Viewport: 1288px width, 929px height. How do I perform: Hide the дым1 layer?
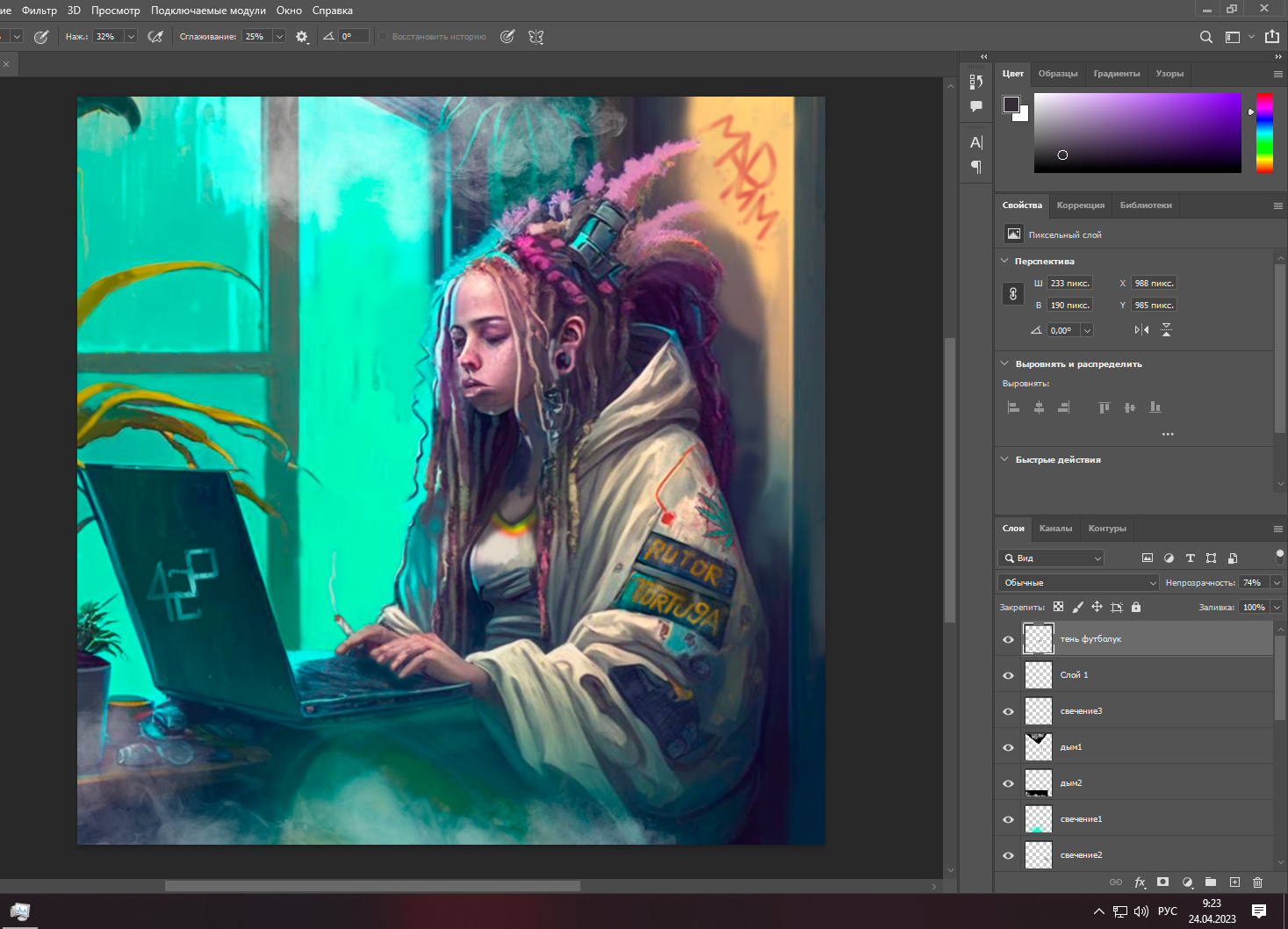pos(1008,747)
